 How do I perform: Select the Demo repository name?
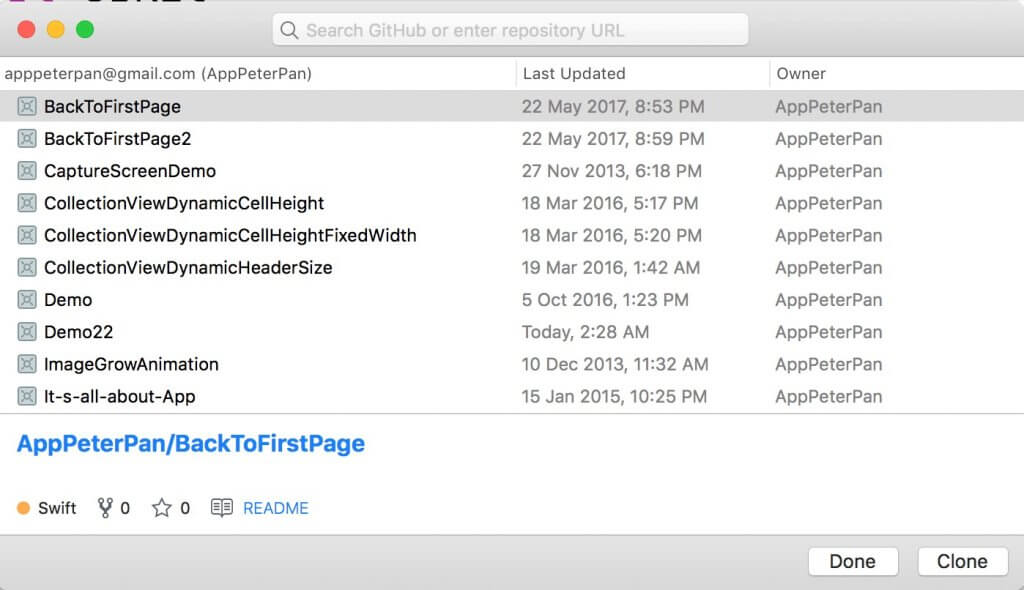pyautogui.click(x=68, y=300)
